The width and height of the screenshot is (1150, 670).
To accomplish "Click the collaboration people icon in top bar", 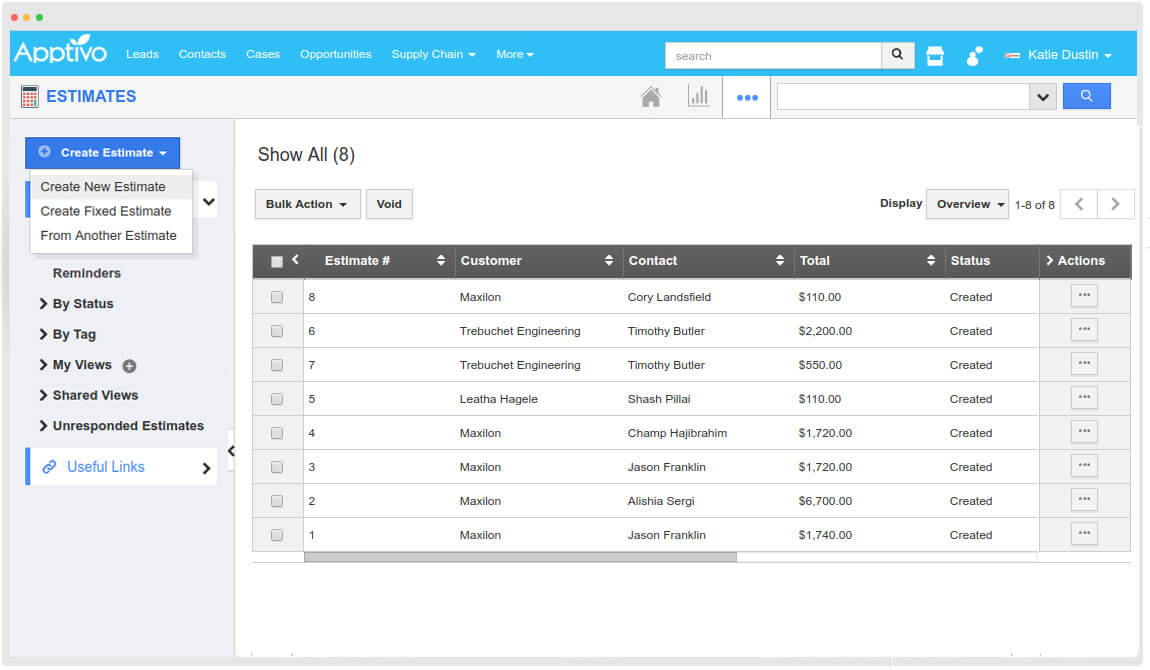I will click(972, 55).
